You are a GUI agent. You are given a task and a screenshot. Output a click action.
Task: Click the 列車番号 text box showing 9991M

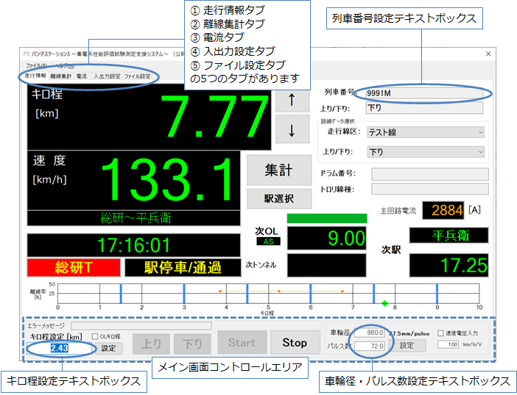click(x=424, y=93)
